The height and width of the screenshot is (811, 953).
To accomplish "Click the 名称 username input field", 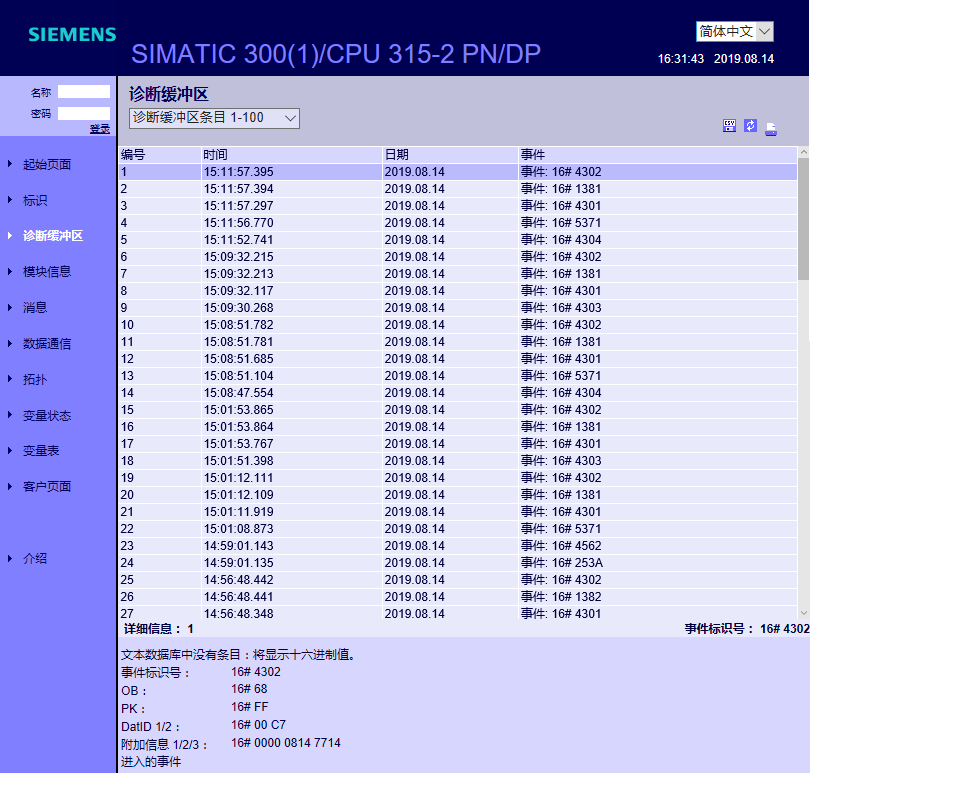I will pyautogui.click(x=84, y=92).
